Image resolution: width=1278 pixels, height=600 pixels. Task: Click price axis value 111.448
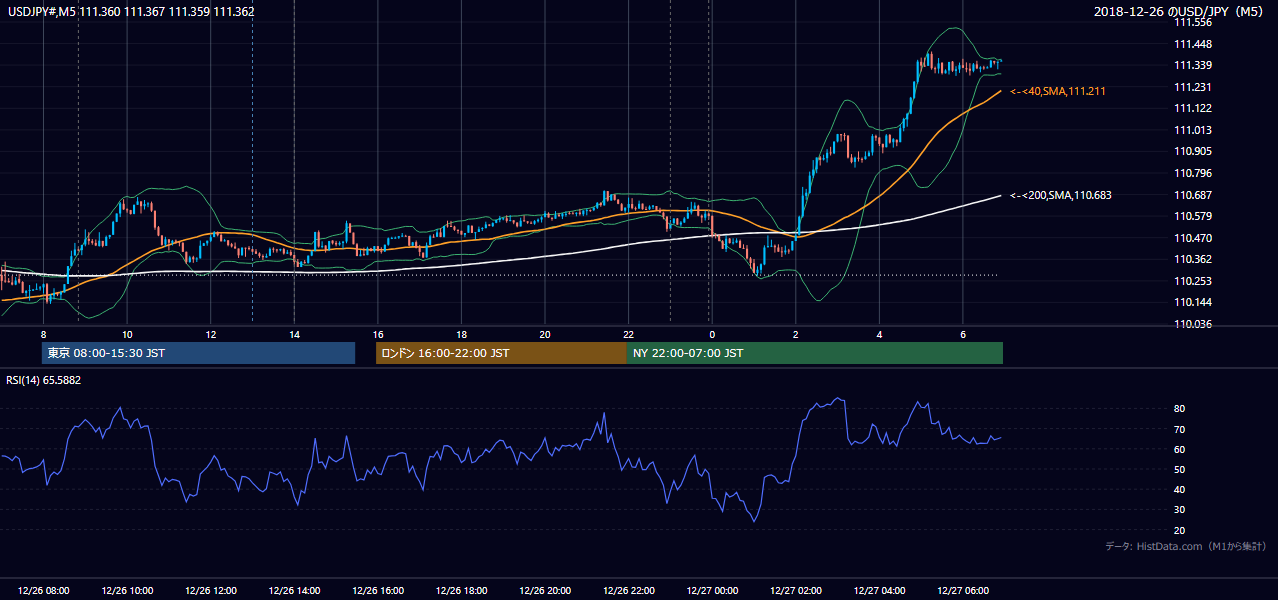[1193, 44]
